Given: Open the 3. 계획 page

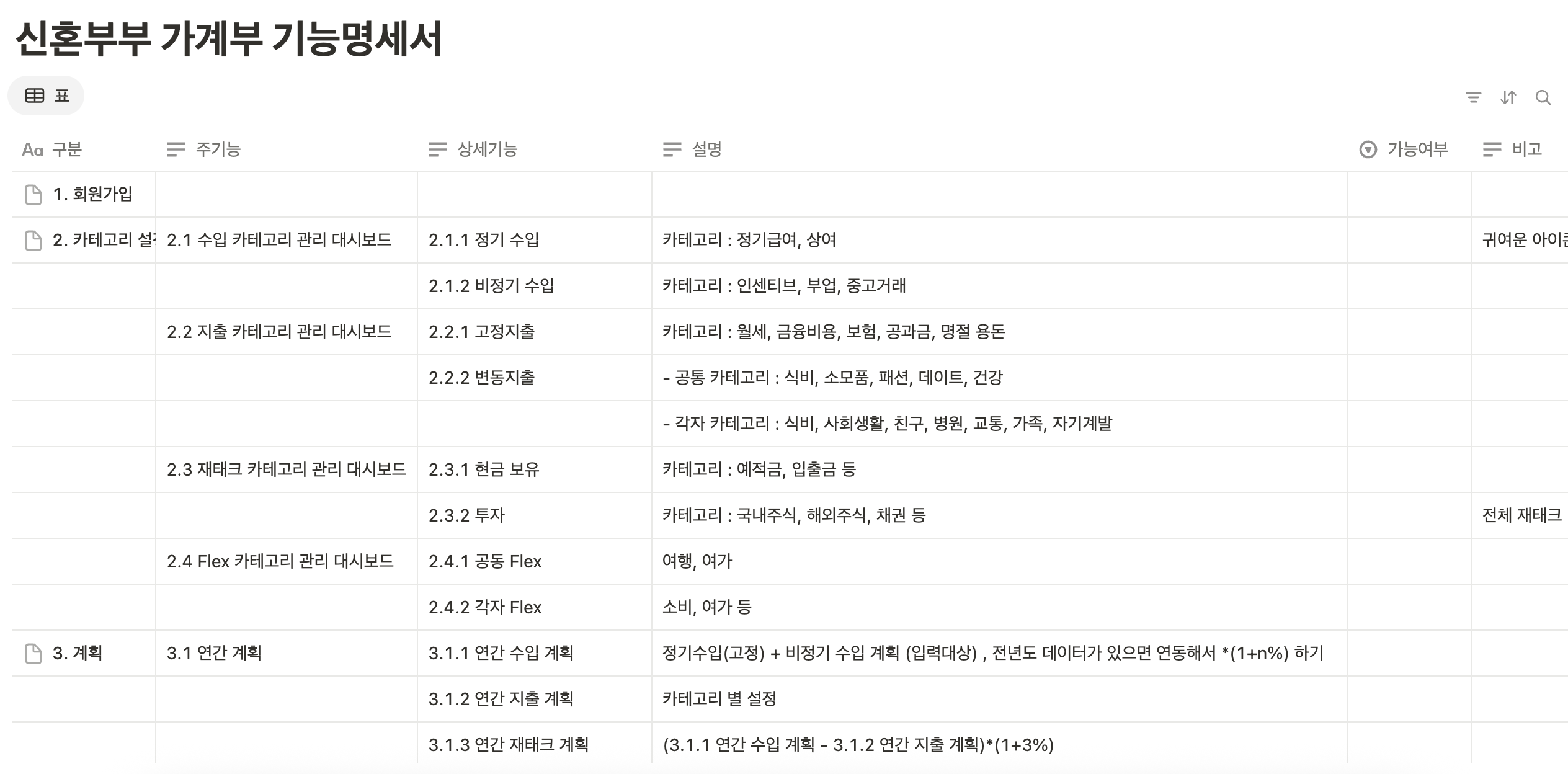Looking at the screenshot, I should [78, 653].
